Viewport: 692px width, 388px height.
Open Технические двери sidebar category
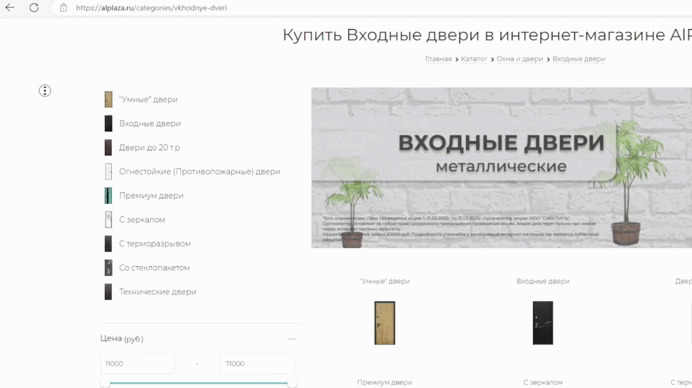[x=158, y=292]
